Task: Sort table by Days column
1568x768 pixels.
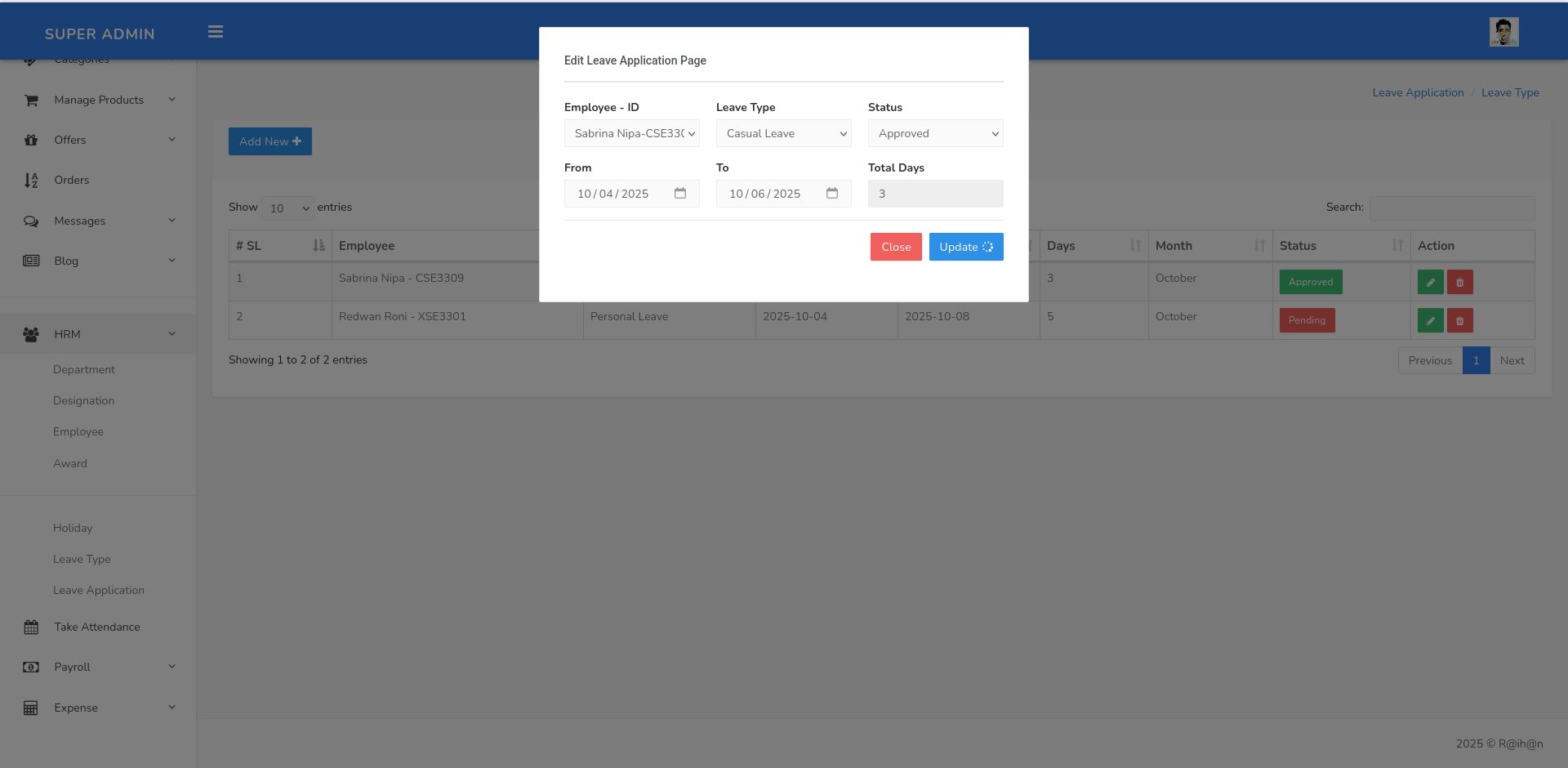Action: [1094, 246]
